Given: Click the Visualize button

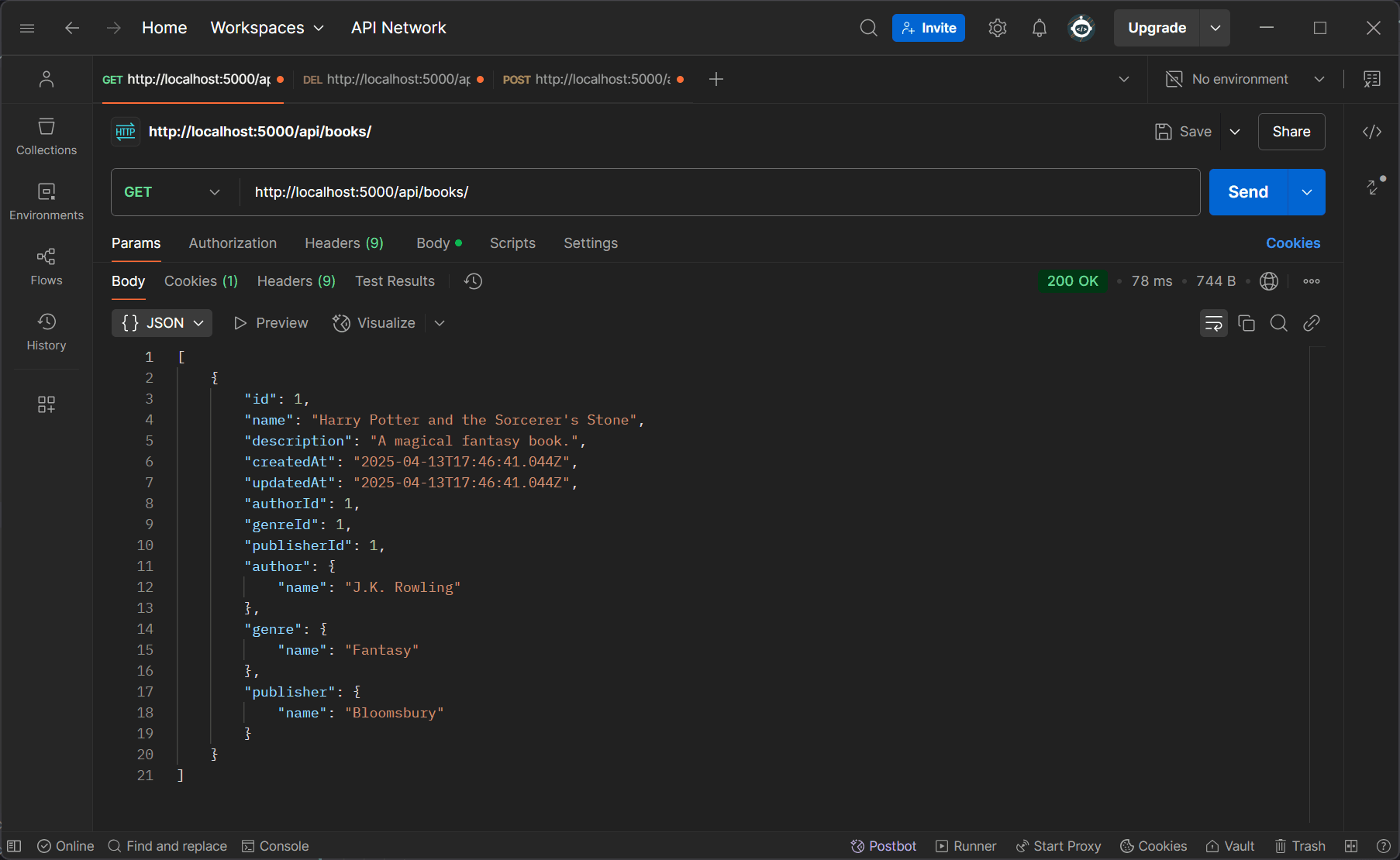Looking at the screenshot, I should pos(374,323).
